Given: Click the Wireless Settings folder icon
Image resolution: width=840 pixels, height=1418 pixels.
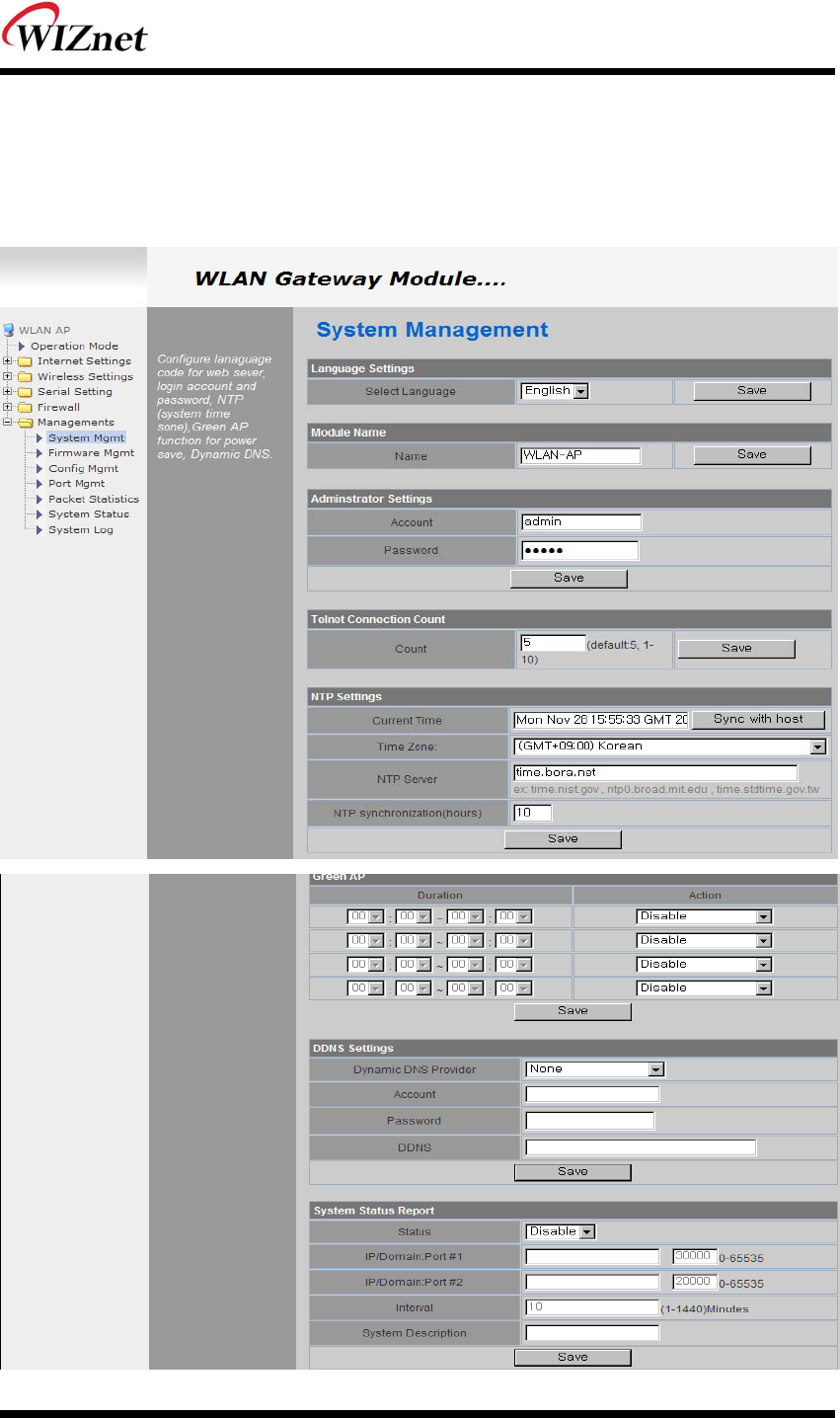Looking at the screenshot, I should pos(25,376).
